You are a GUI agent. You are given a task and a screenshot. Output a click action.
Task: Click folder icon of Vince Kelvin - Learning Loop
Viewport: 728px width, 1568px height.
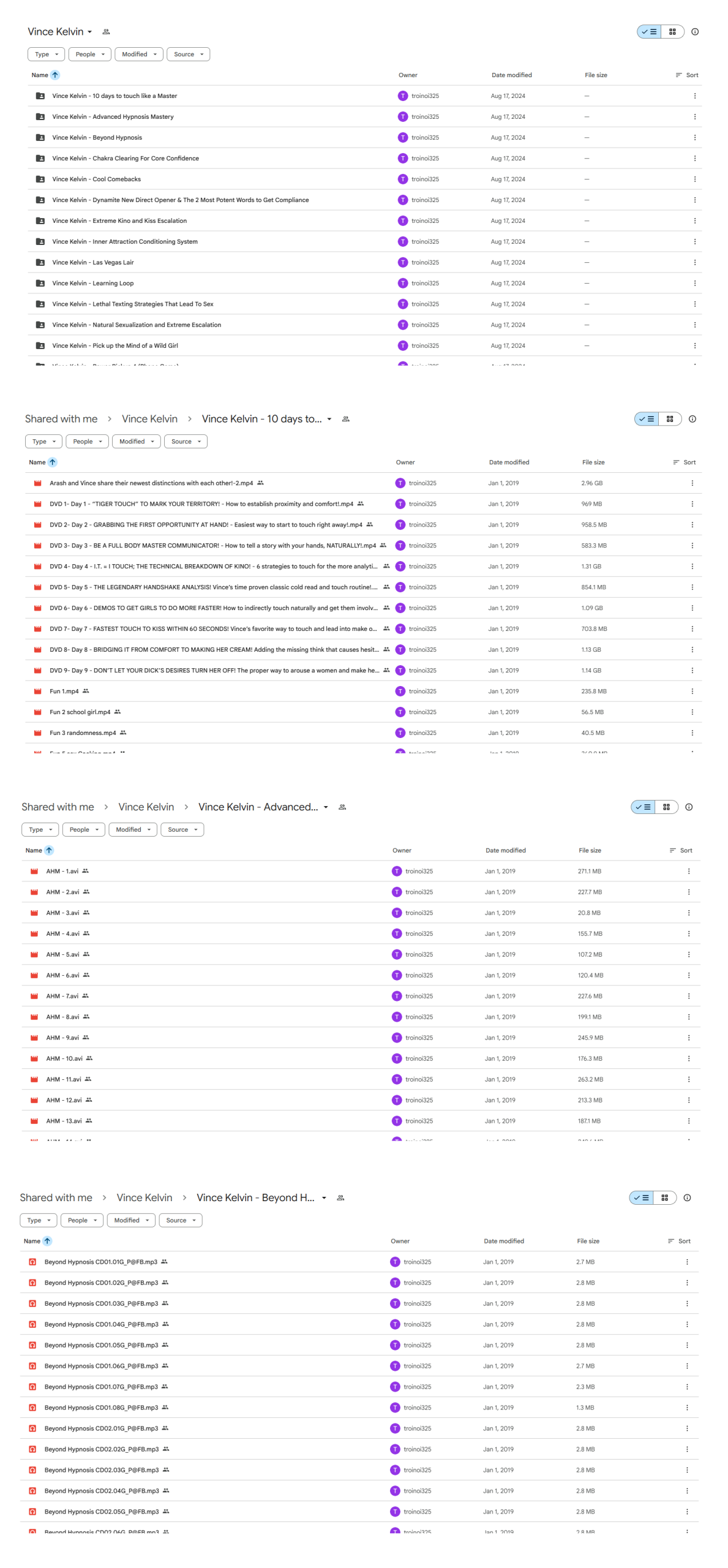pyautogui.click(x=40, y=283)
